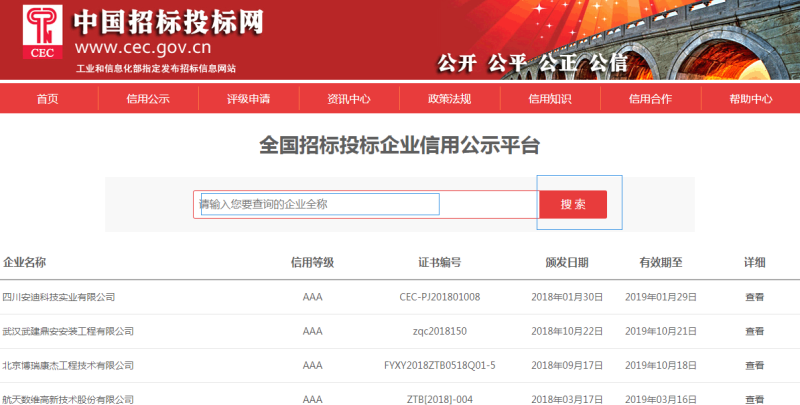Focus the enterprise name search field
Screen dimensions: 800x405
coord(366,205)
